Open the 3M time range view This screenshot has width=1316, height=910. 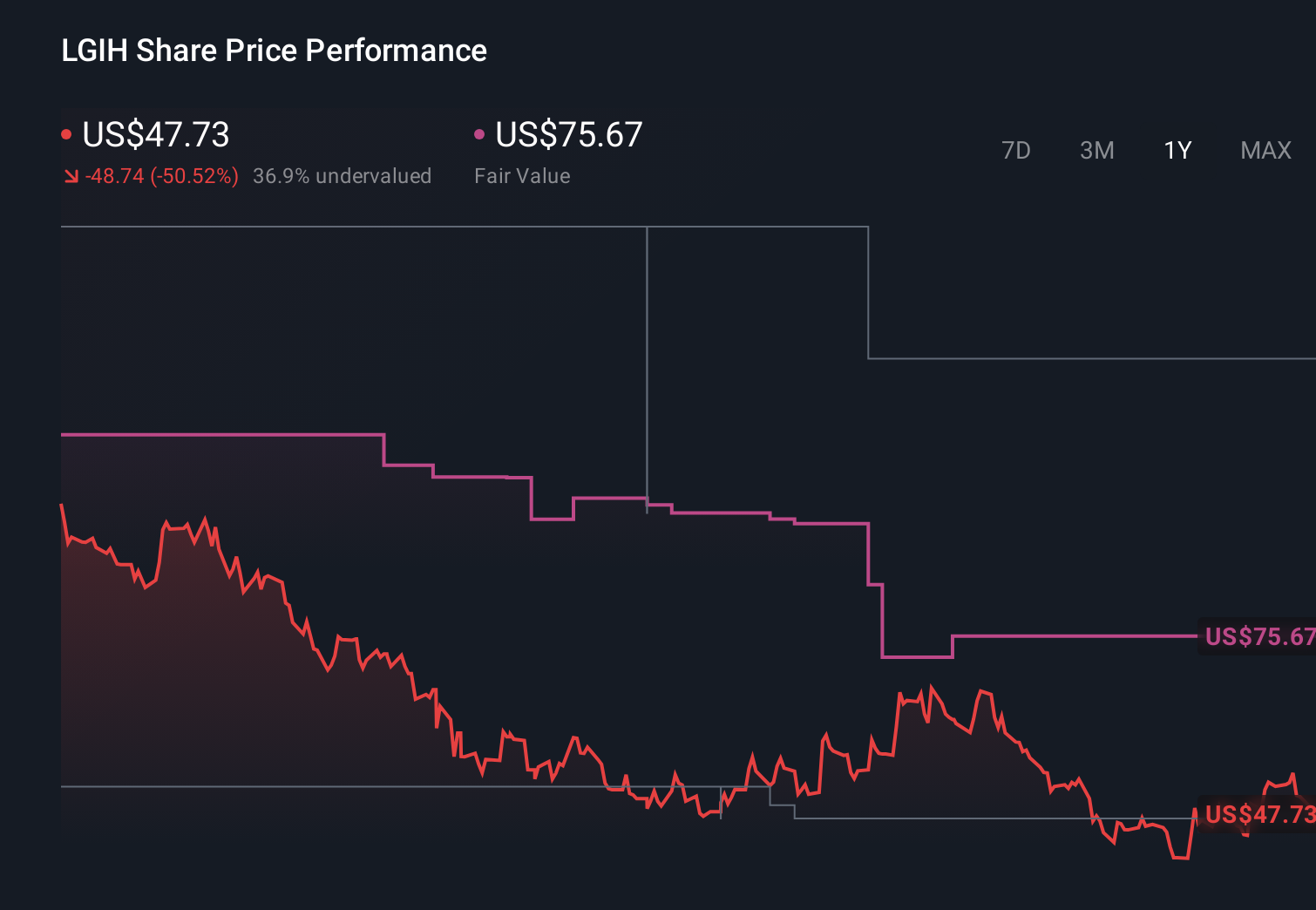[x=1096, y=150]
